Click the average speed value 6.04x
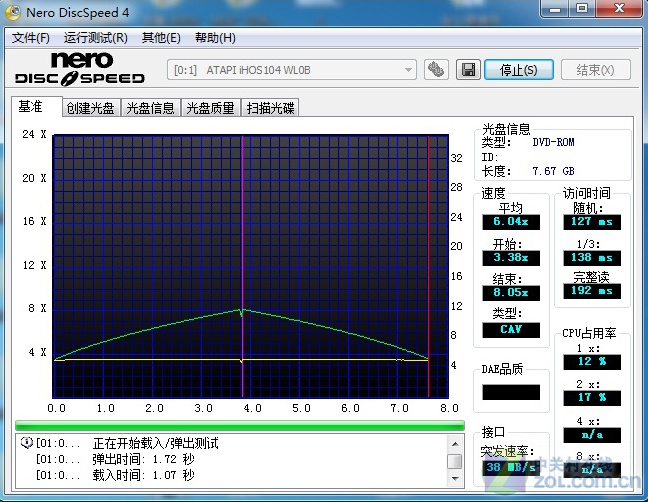This screenshot has height=502, width=648. tap(511, 222)
